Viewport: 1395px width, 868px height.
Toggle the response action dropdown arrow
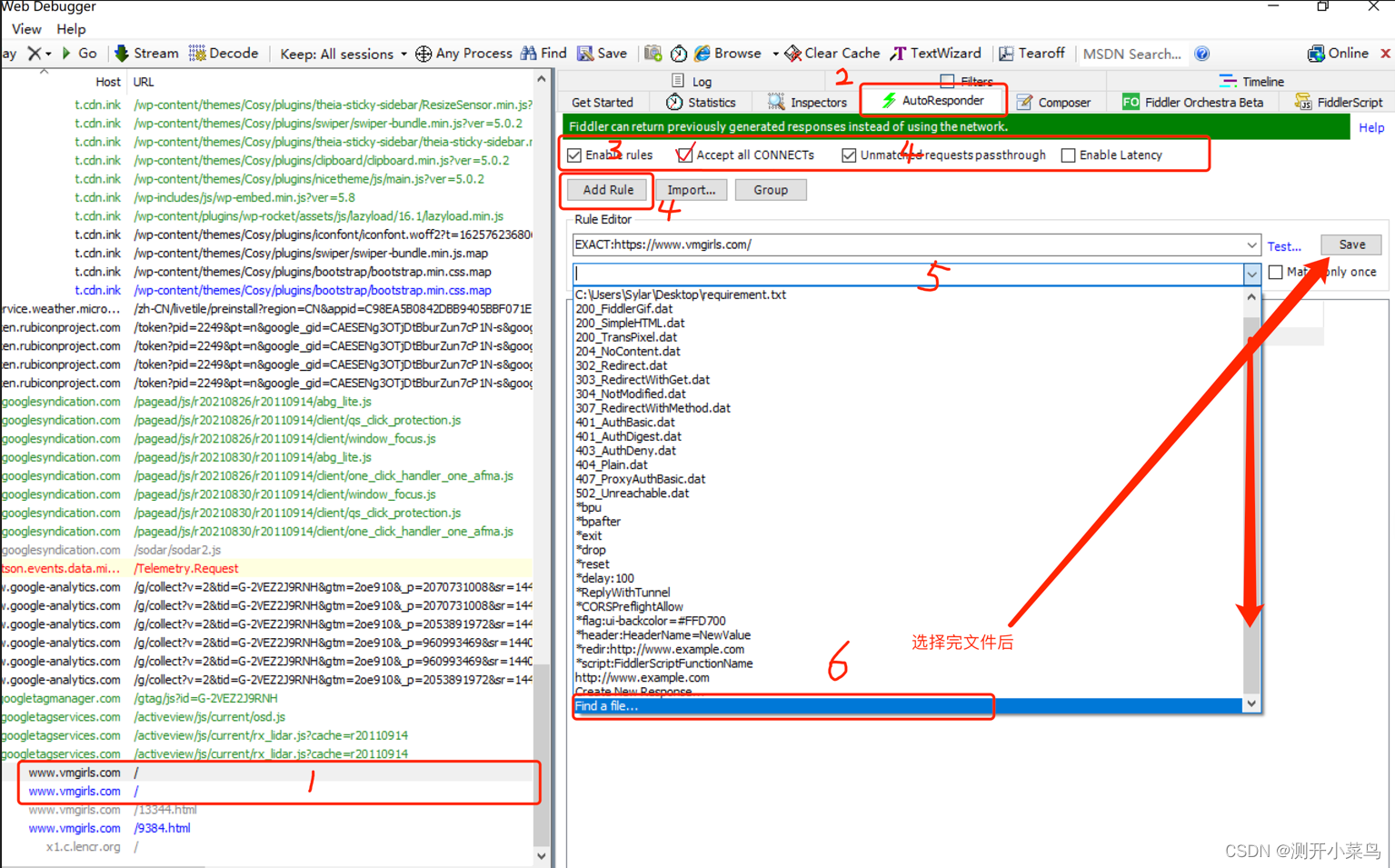(x=1251, y=274)
